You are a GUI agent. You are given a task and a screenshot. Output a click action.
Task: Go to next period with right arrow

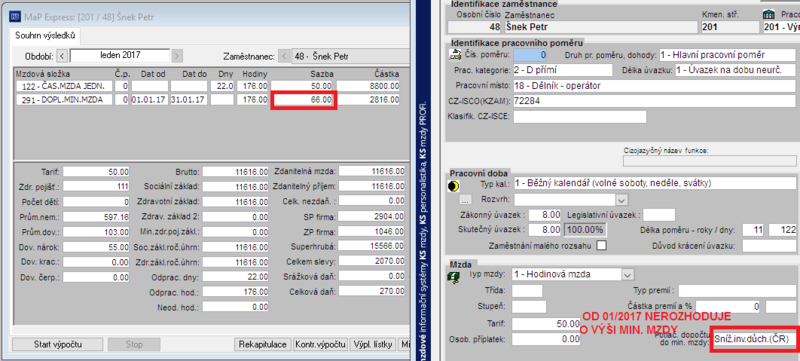point(177,56)
